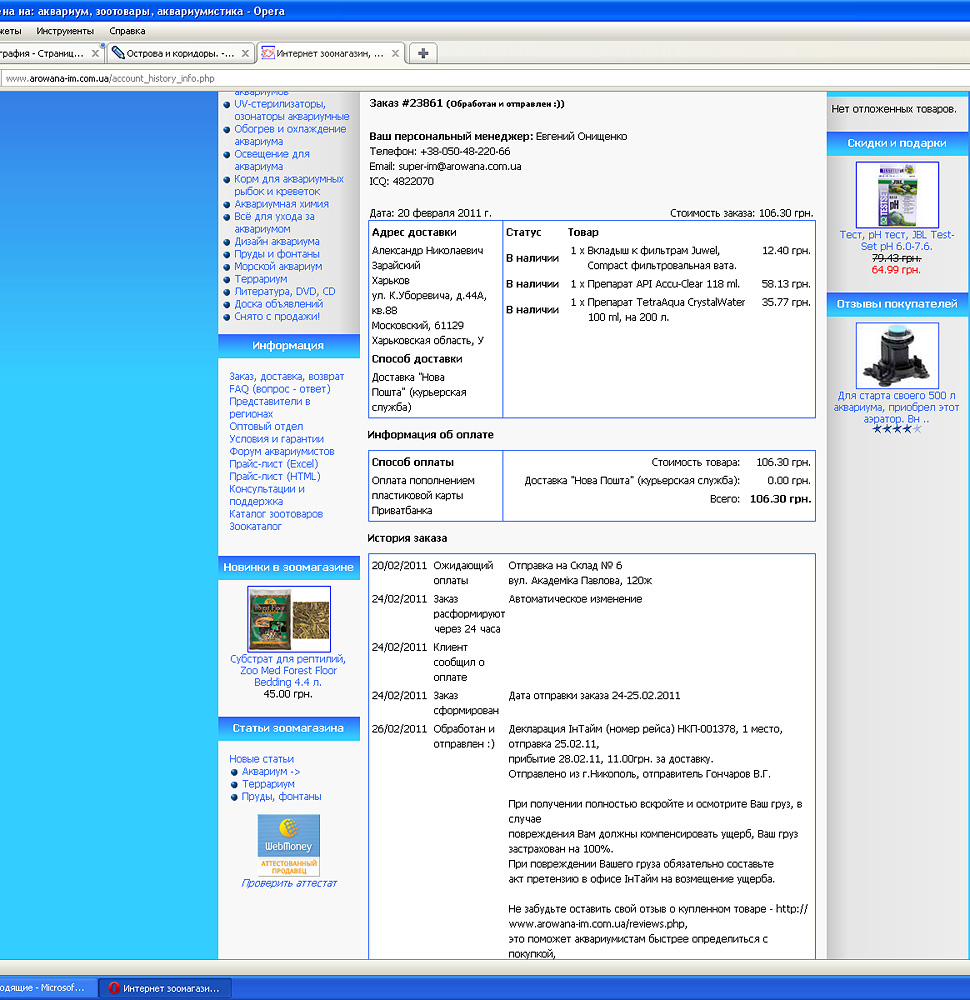
Task: Open 'Террариум' articles link
Action: (x=268, y=784)
